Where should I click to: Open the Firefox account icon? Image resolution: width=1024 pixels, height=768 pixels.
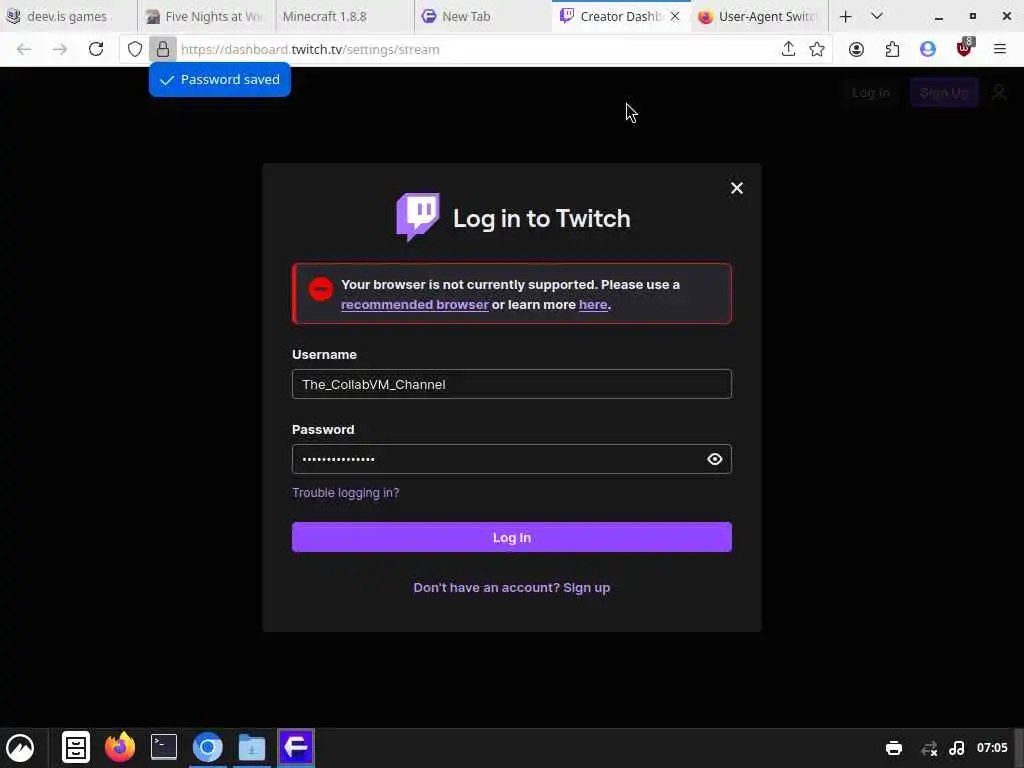pyautogui.click(x=856, y=49)
